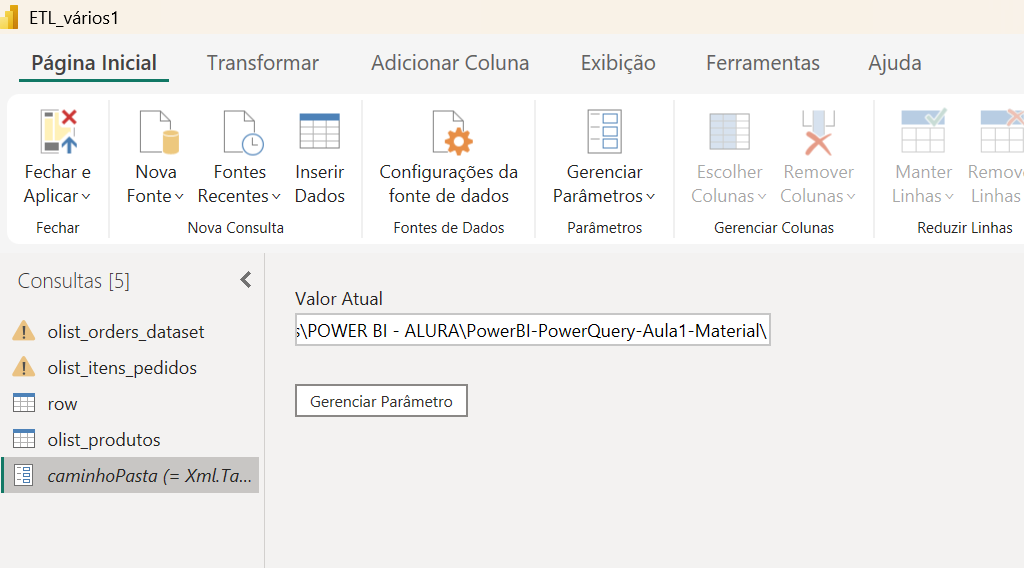
Task: Open the Exibição tab
Action: [x=618, y=63]
